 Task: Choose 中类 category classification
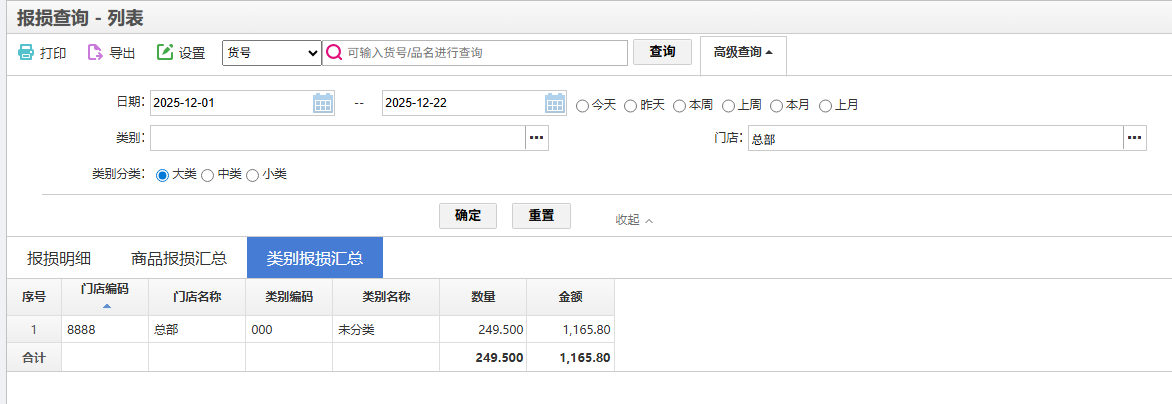(x=208, y=175)
